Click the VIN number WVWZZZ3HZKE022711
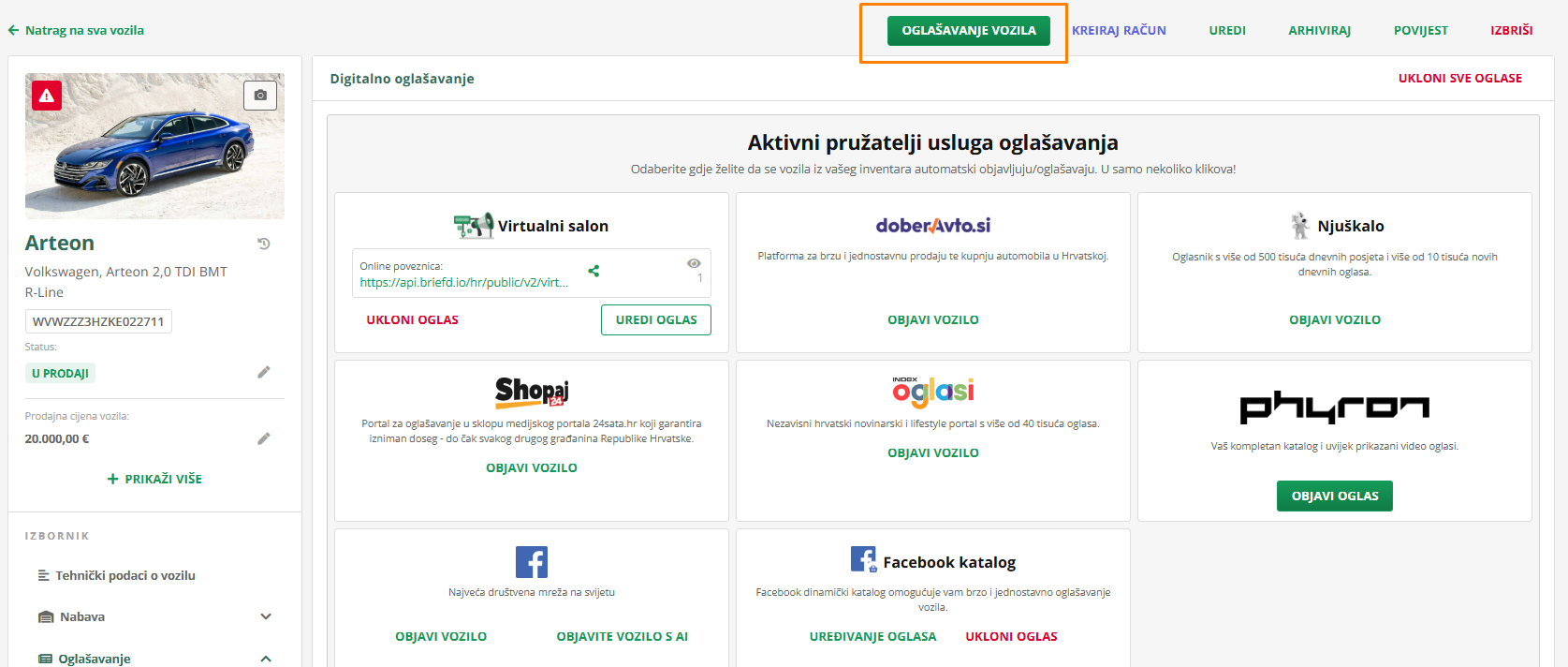 [98, 321]
